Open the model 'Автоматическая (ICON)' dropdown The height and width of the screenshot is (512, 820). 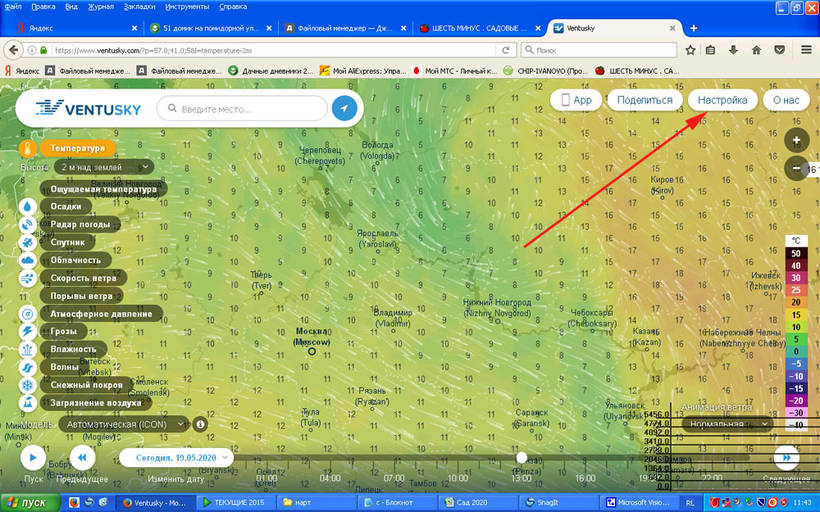point(123,424)
